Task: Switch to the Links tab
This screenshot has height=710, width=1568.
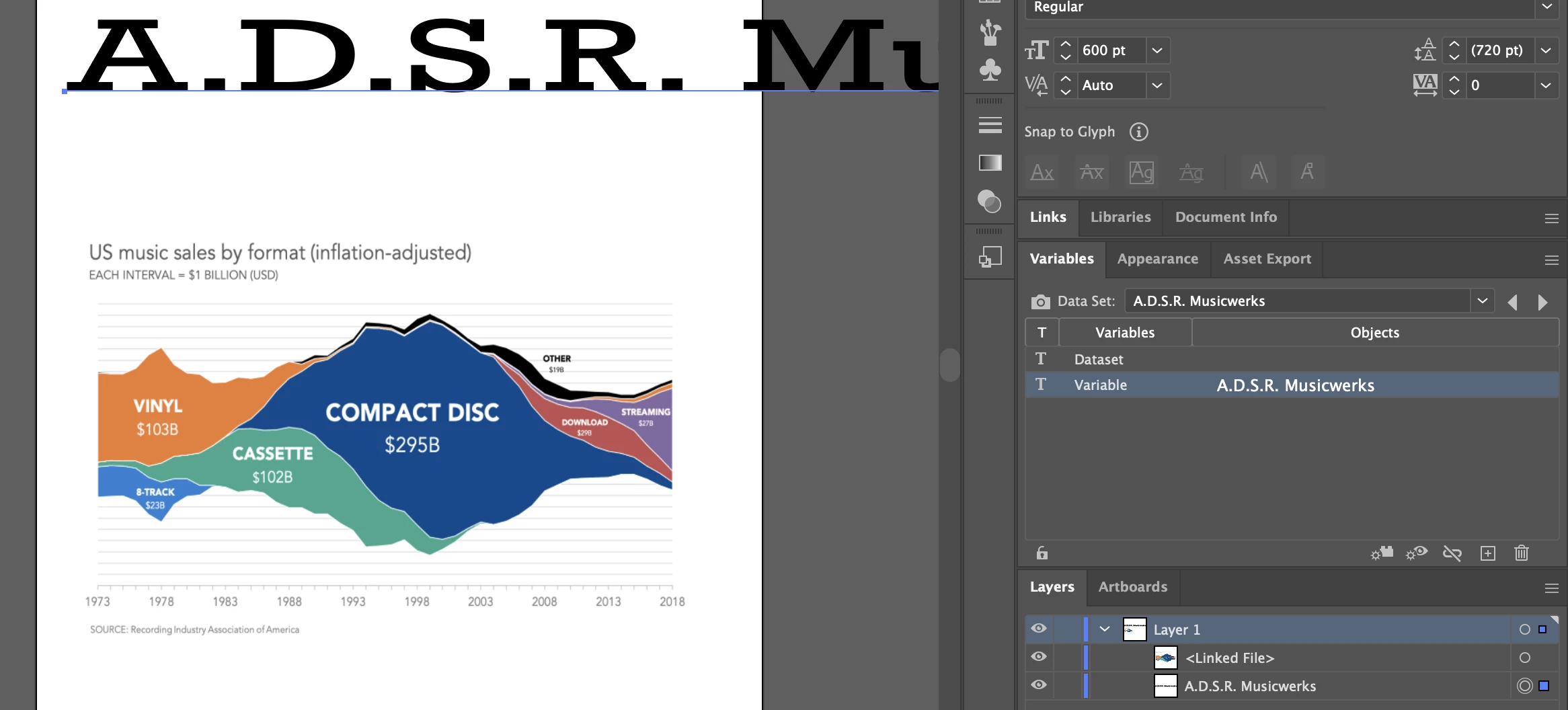Action: coord(1048,217)
